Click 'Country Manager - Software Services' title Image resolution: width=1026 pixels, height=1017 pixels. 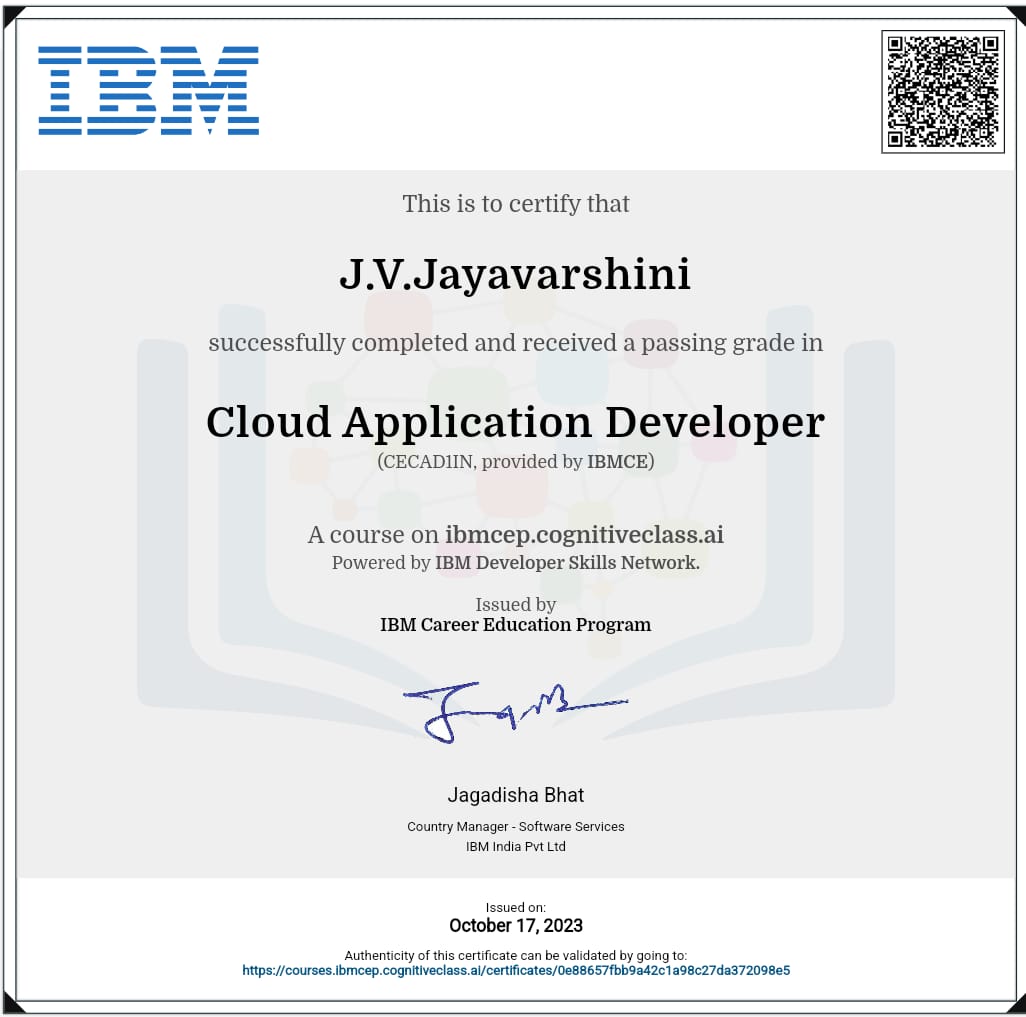coord(516,827)
